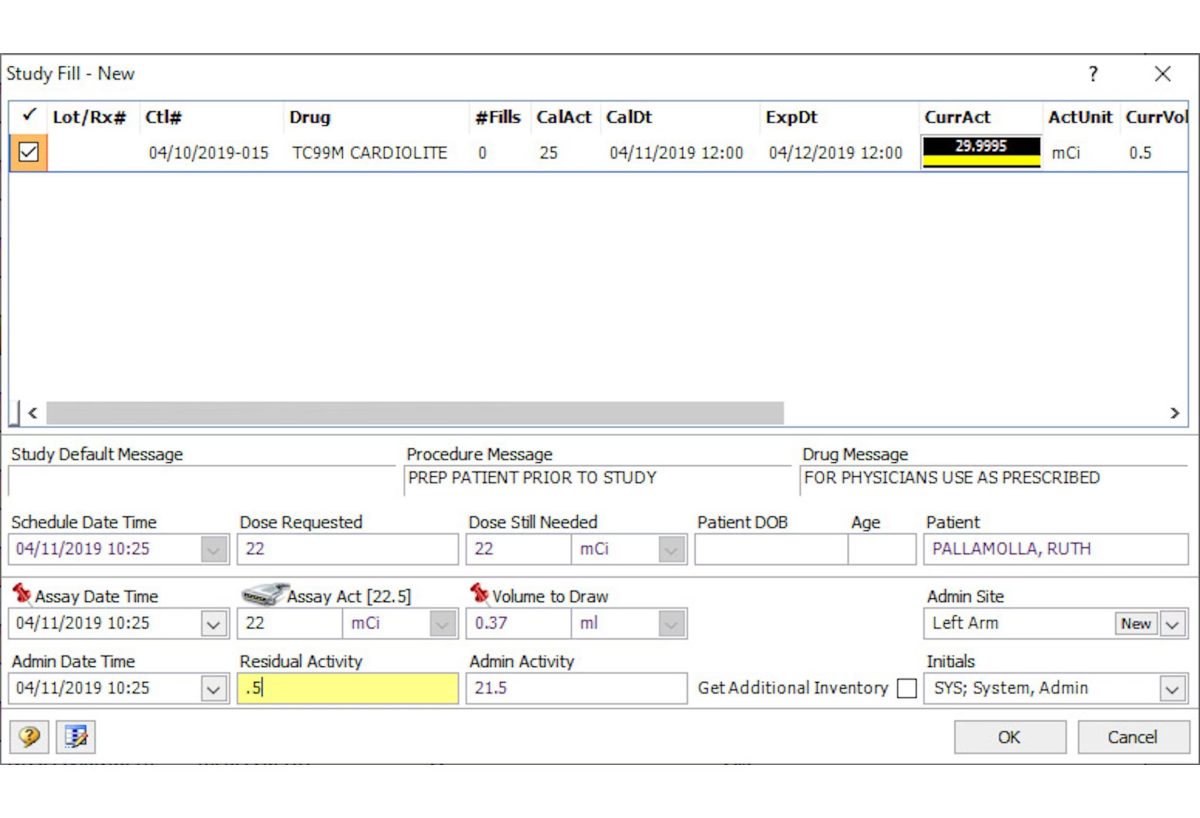Click the dose calibrator icon near Assay Act
The height and width of the screenshot is (818, 1200).
pyautogui.click(x=264, y=593)
